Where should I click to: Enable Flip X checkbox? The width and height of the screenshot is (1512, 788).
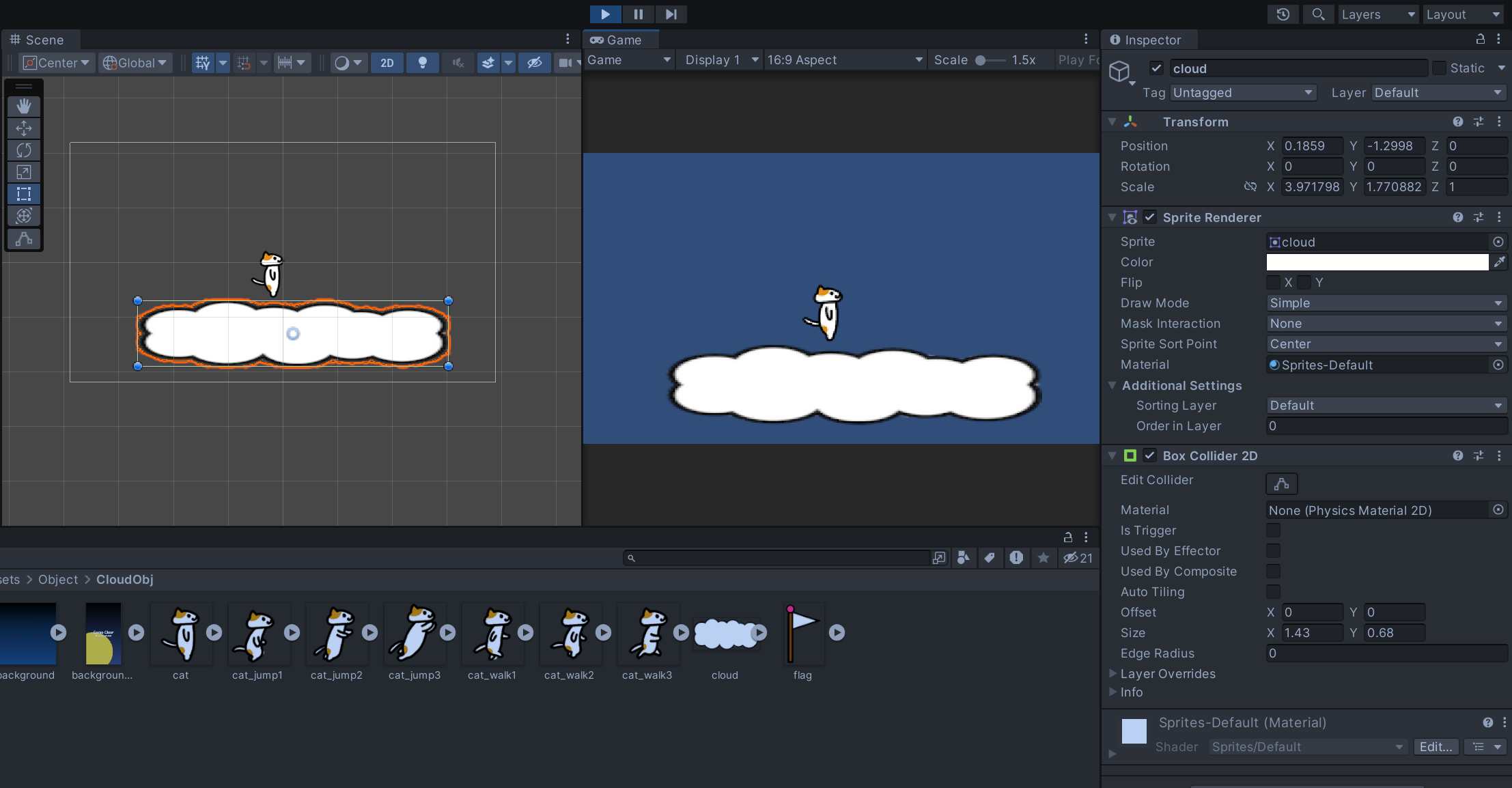[1273, 283]
